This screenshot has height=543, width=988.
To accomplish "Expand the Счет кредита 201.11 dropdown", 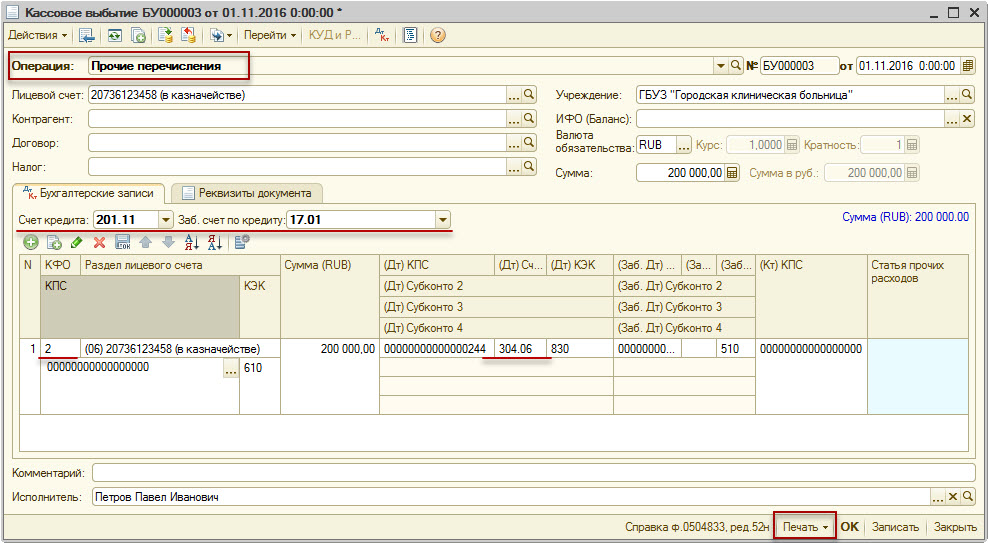I will click(165, 220).
